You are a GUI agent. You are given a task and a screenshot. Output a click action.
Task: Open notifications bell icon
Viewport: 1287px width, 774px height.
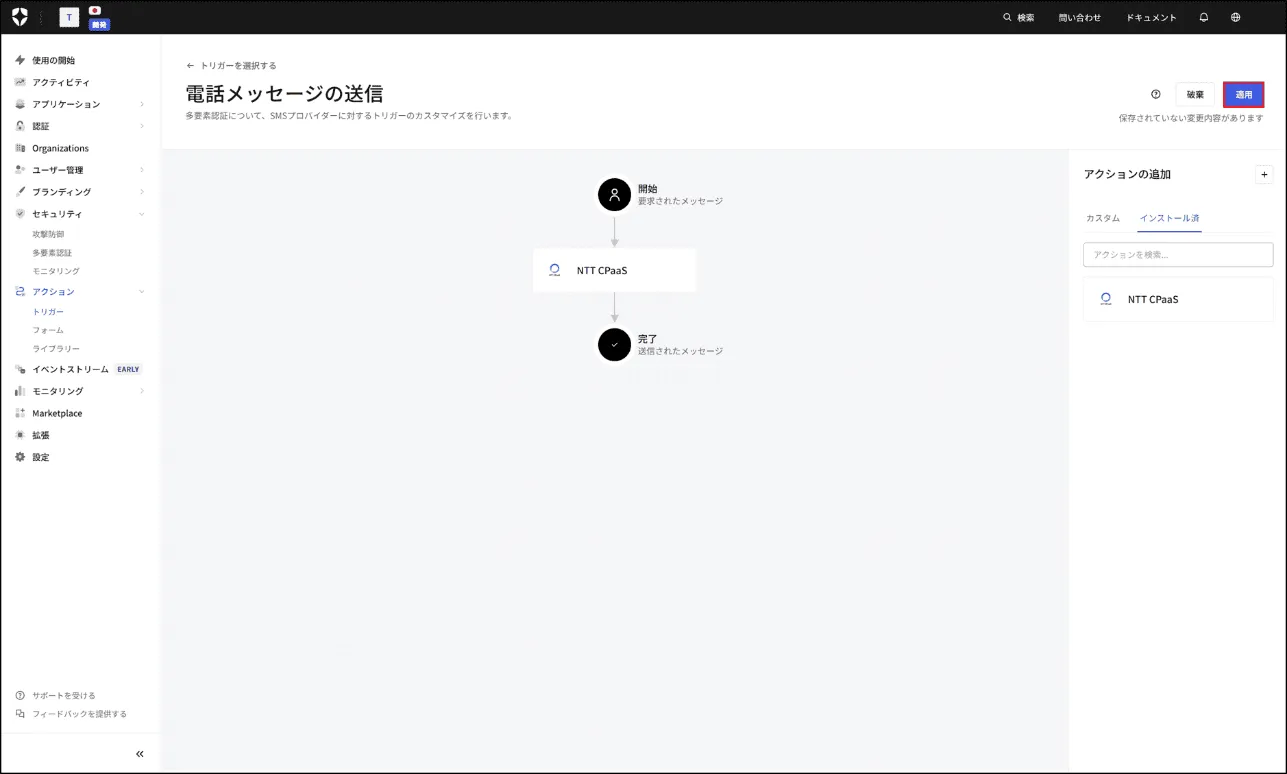pyautogui.click(x=1204, y=17)
